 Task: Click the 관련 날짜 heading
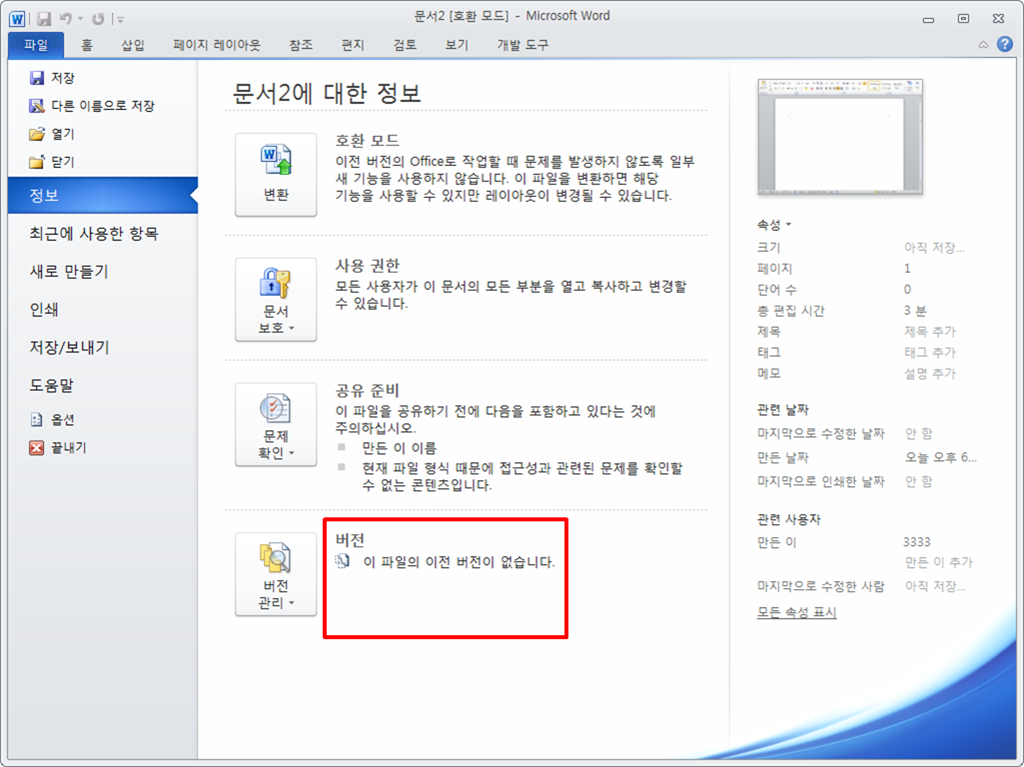tap(782, 410)
